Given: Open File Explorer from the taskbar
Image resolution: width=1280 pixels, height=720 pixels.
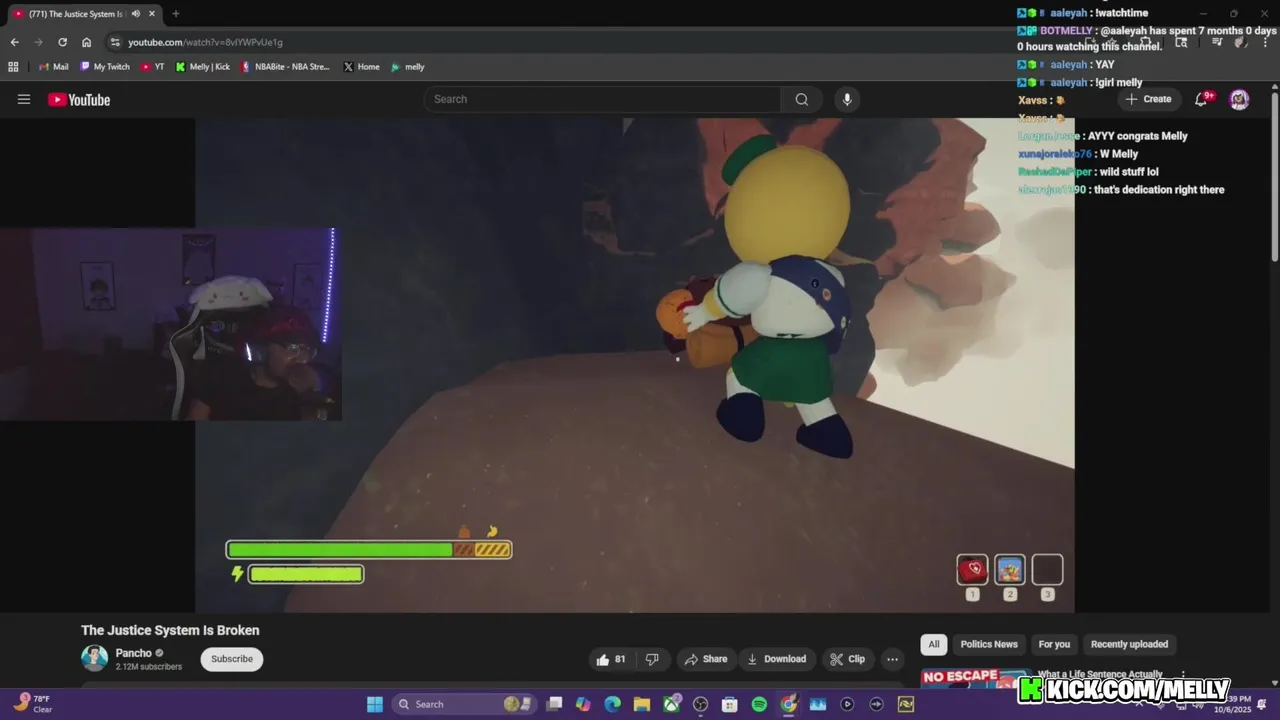Looking at the screenshot, I should pyautogui.click(x=641, y=704).
